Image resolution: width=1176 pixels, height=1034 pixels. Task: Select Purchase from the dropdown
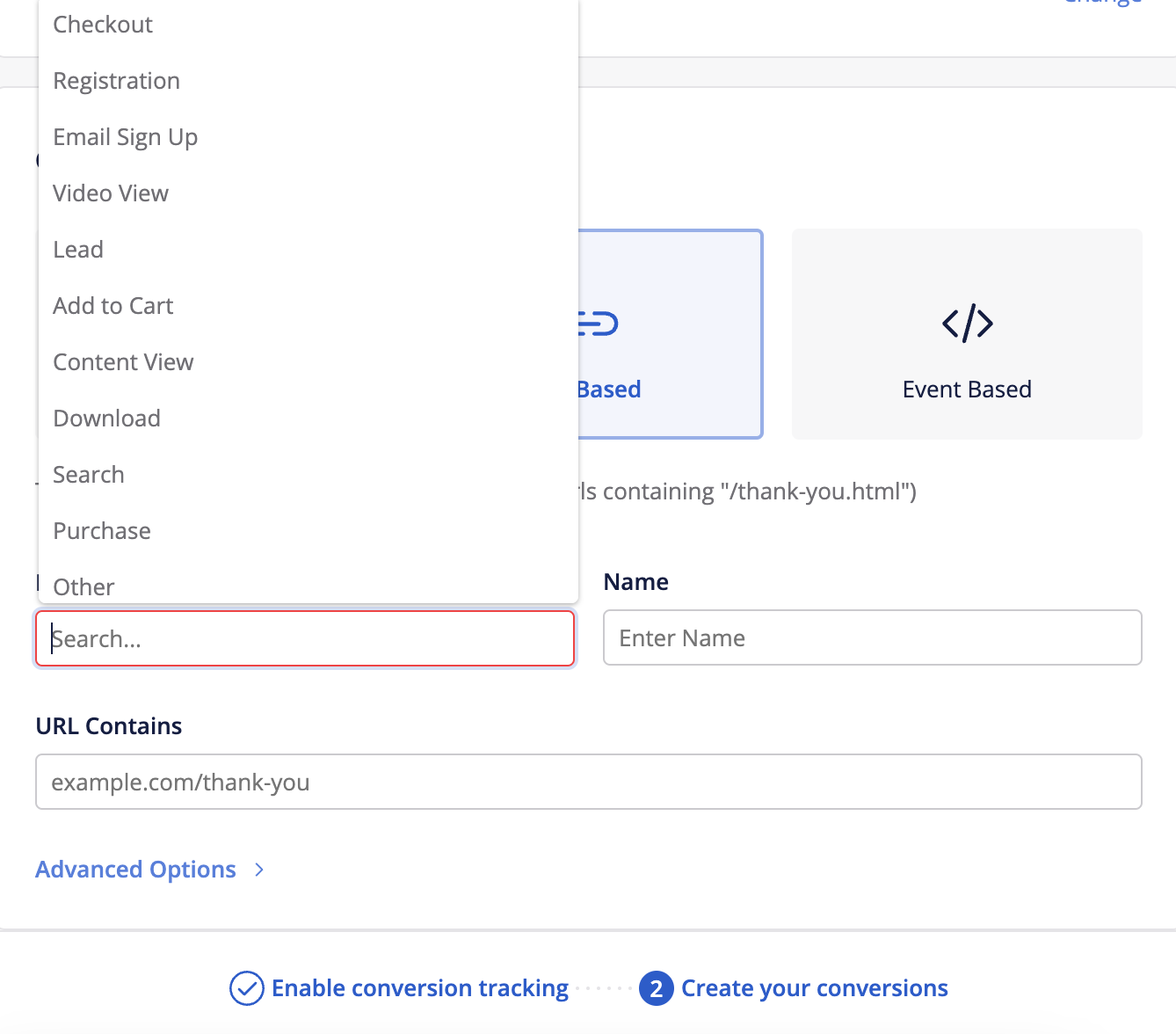coord(102,531)
